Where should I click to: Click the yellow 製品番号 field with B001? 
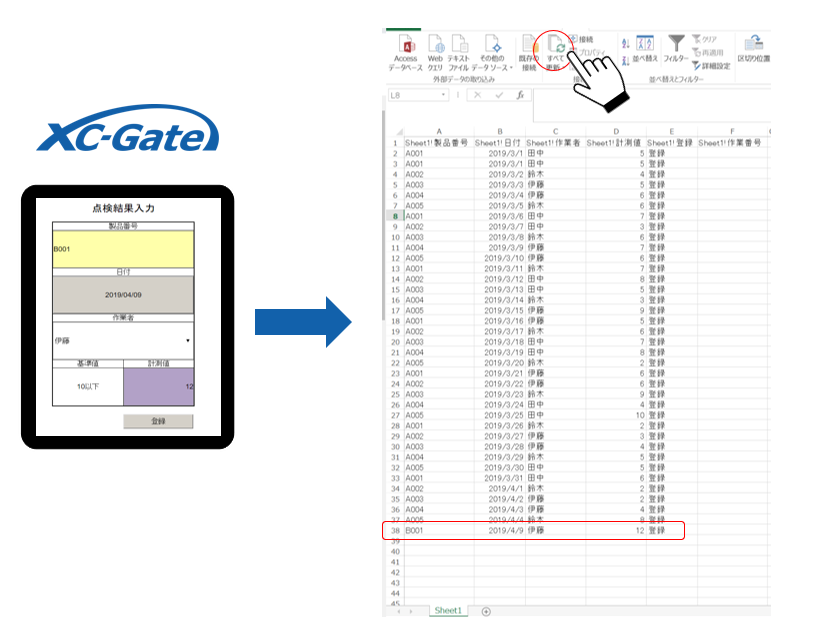[x=123, y=250]
